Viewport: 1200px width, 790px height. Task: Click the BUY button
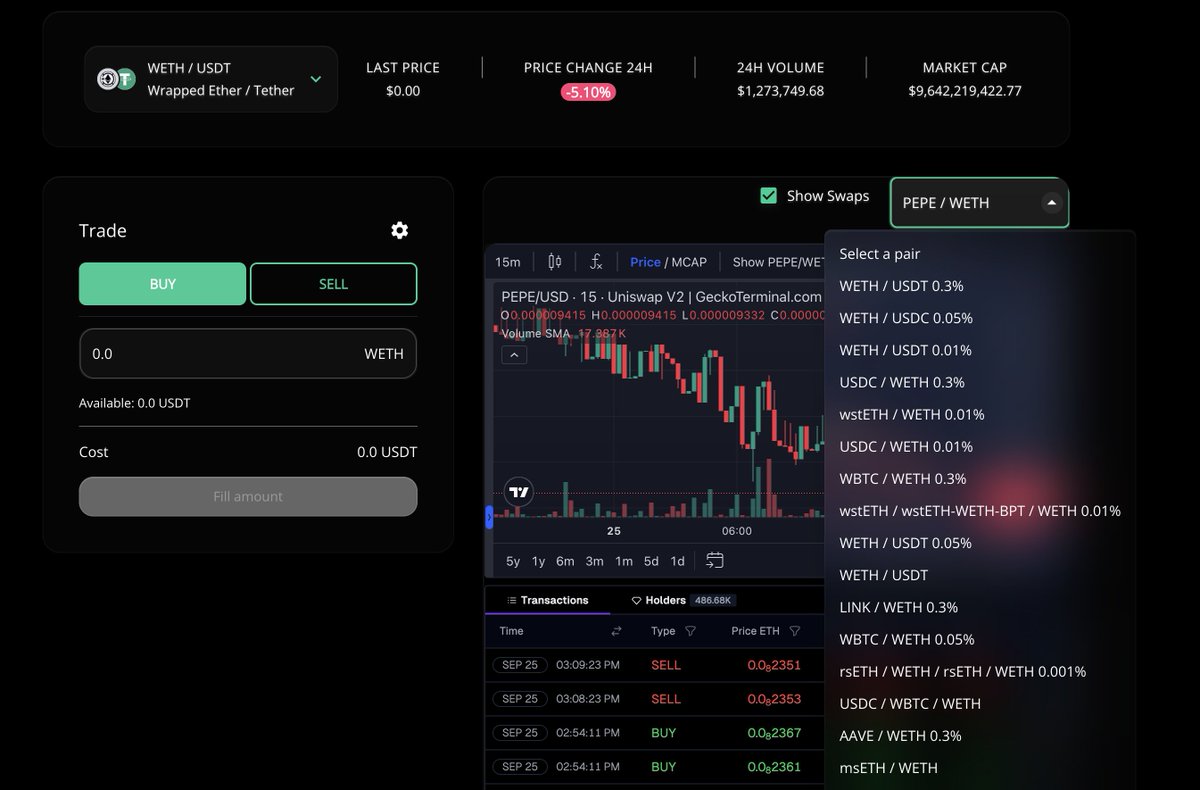pos(162,284)
